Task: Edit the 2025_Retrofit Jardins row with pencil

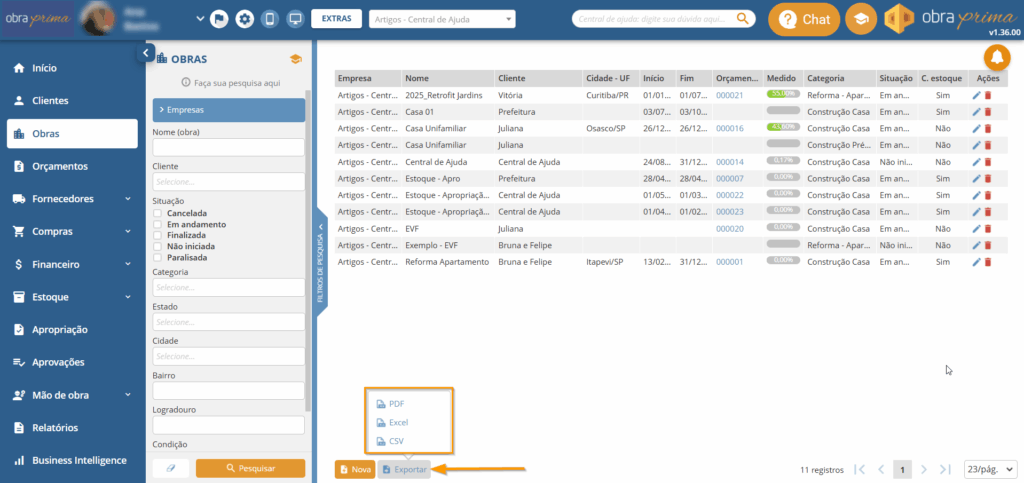Action: 976,95
